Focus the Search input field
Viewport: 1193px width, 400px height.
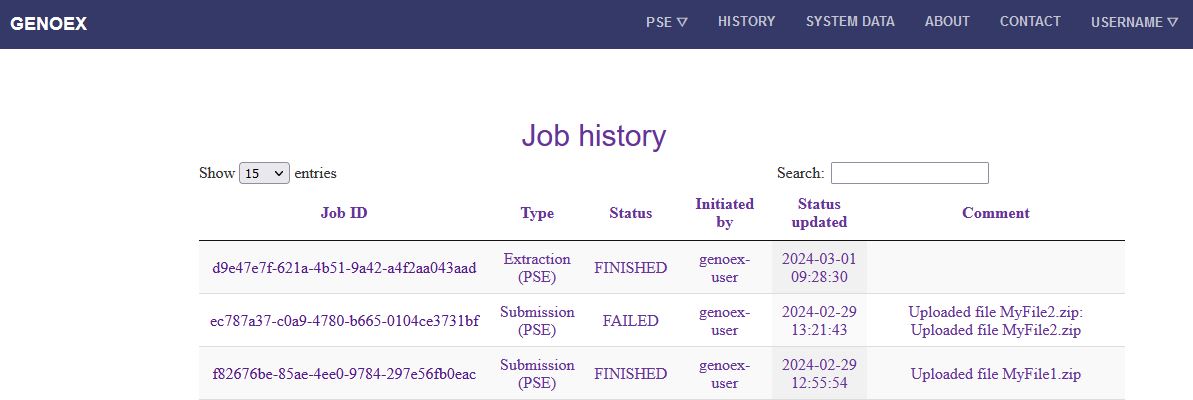909,173
